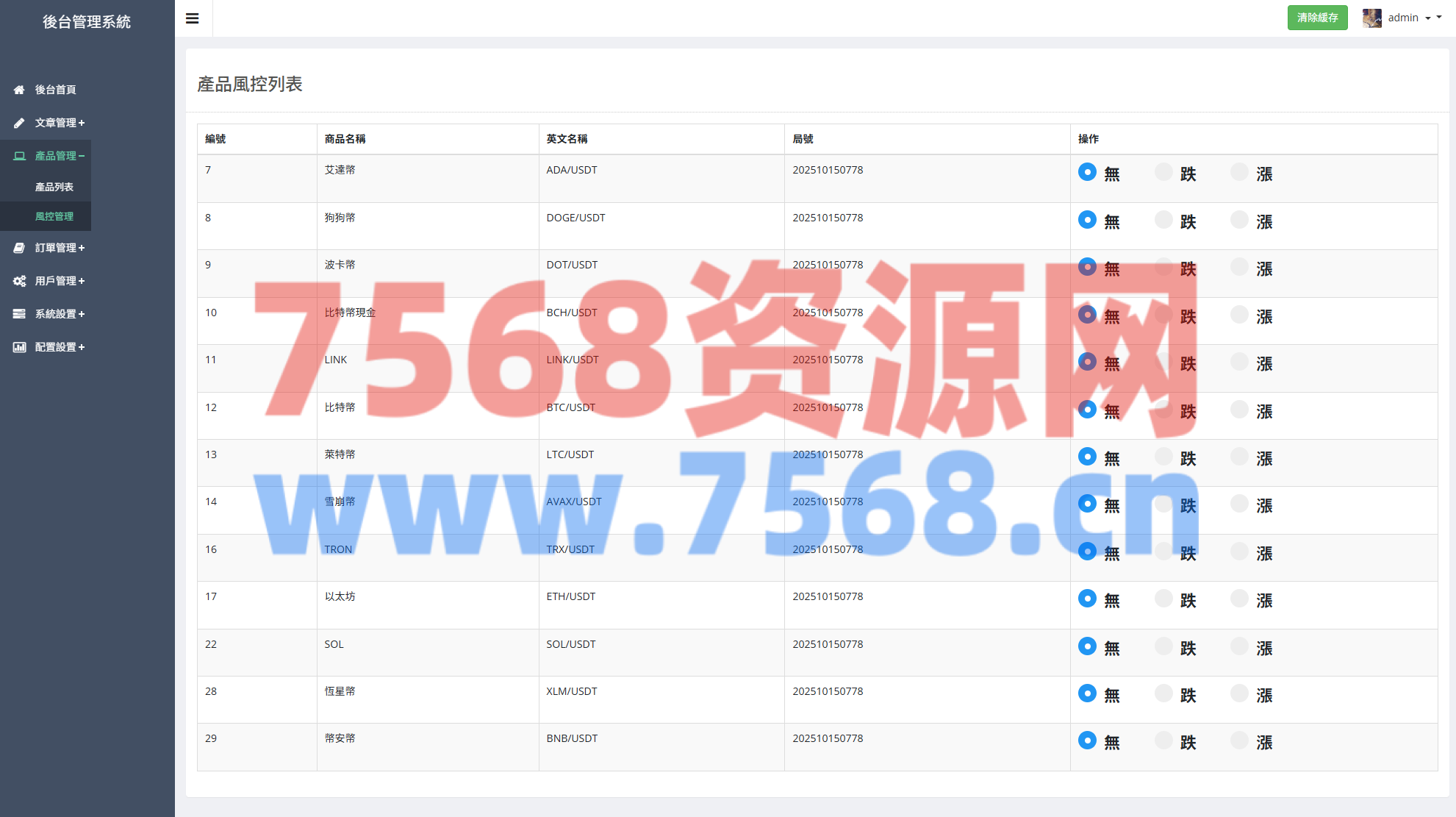Select 漲 radio for DOGE/USDT row
Viewport: 1456px width, 817px height.
click(x=1239, y=220)
